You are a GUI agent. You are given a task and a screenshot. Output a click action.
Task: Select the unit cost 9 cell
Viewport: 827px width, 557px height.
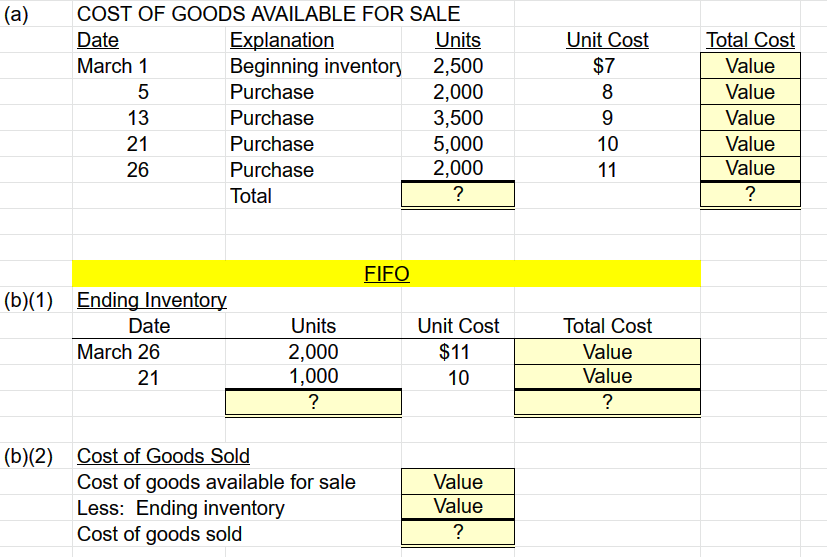pos(607,118)
